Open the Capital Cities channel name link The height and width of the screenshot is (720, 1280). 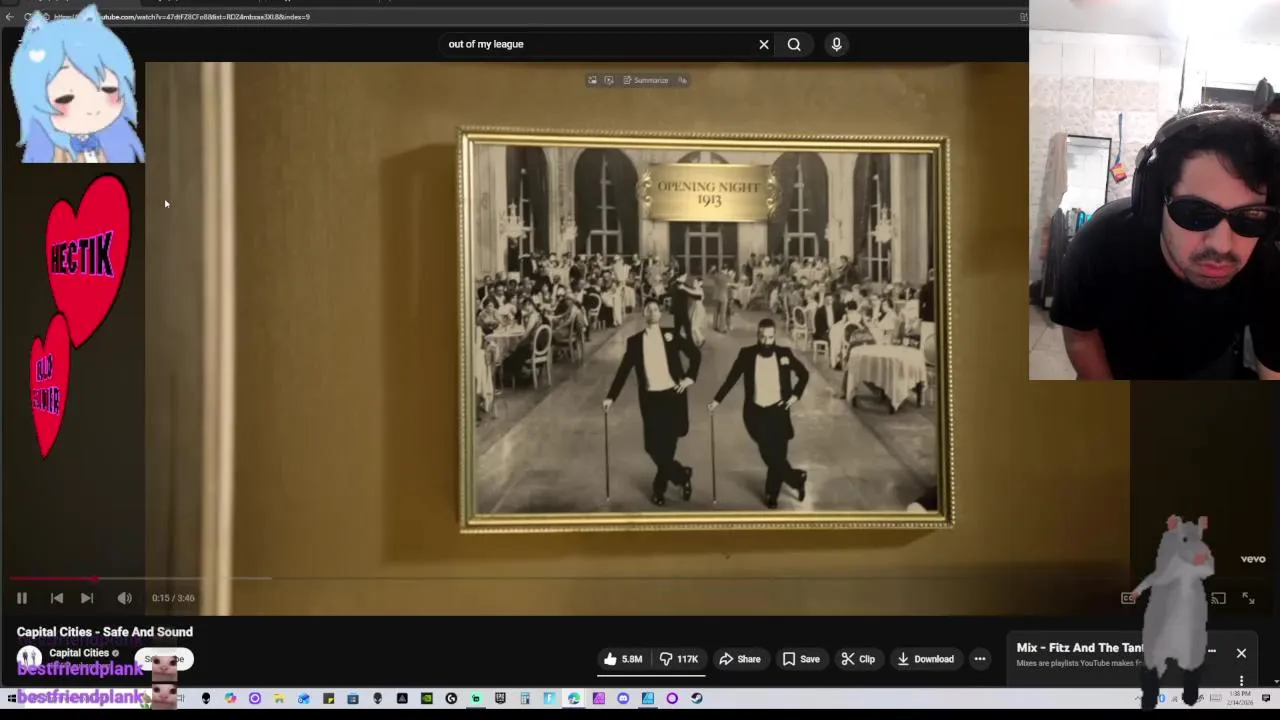(79, 653)
